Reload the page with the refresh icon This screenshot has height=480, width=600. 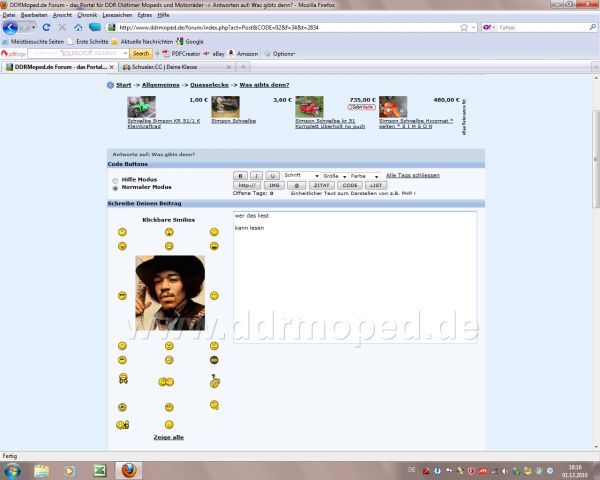point(46,27)
